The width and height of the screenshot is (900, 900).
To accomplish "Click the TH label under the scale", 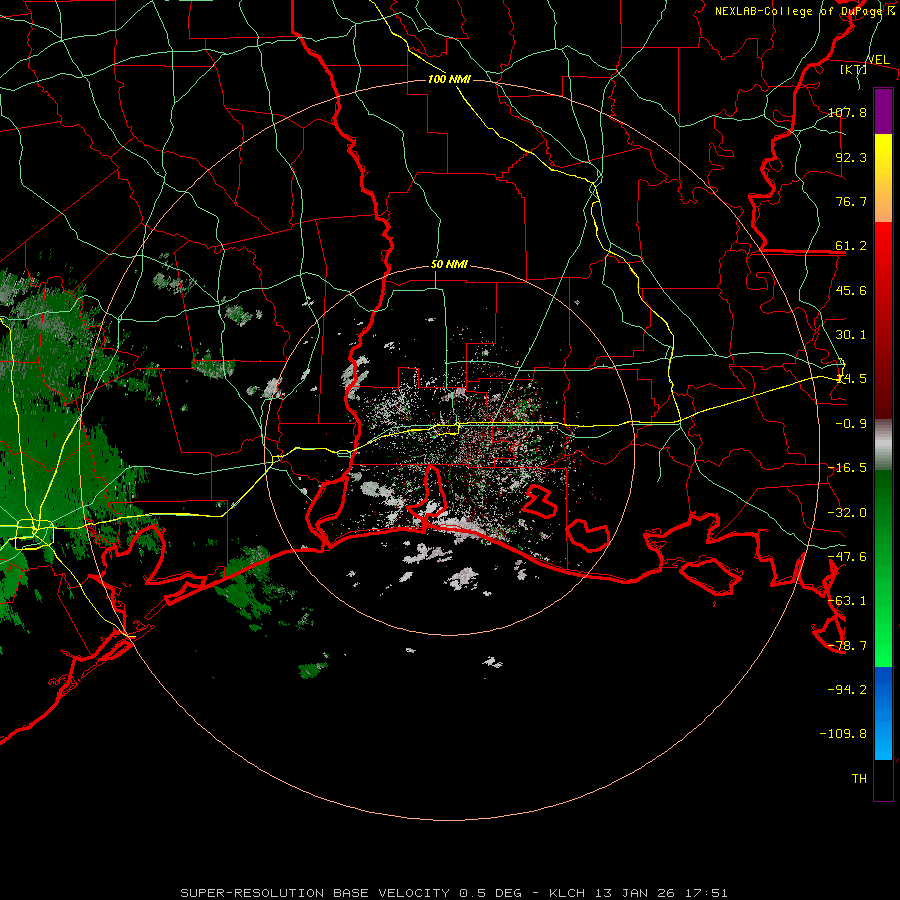I will coord(859,779).
